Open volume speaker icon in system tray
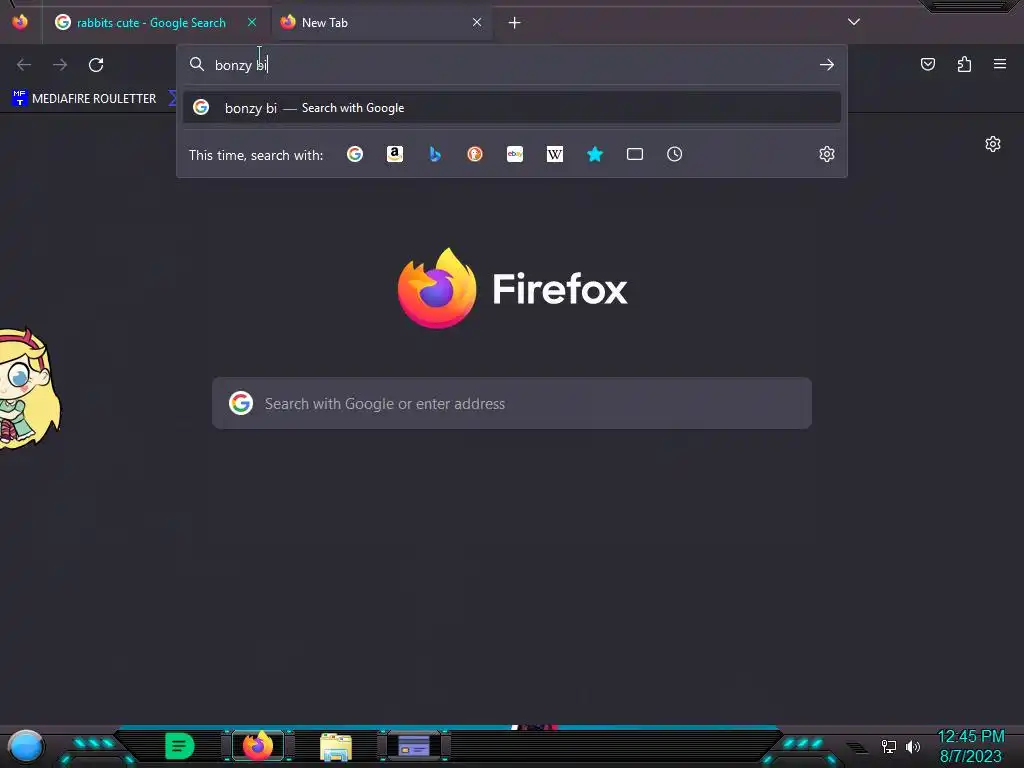This screenshot has height=768, width=1024. pos(913,746)
